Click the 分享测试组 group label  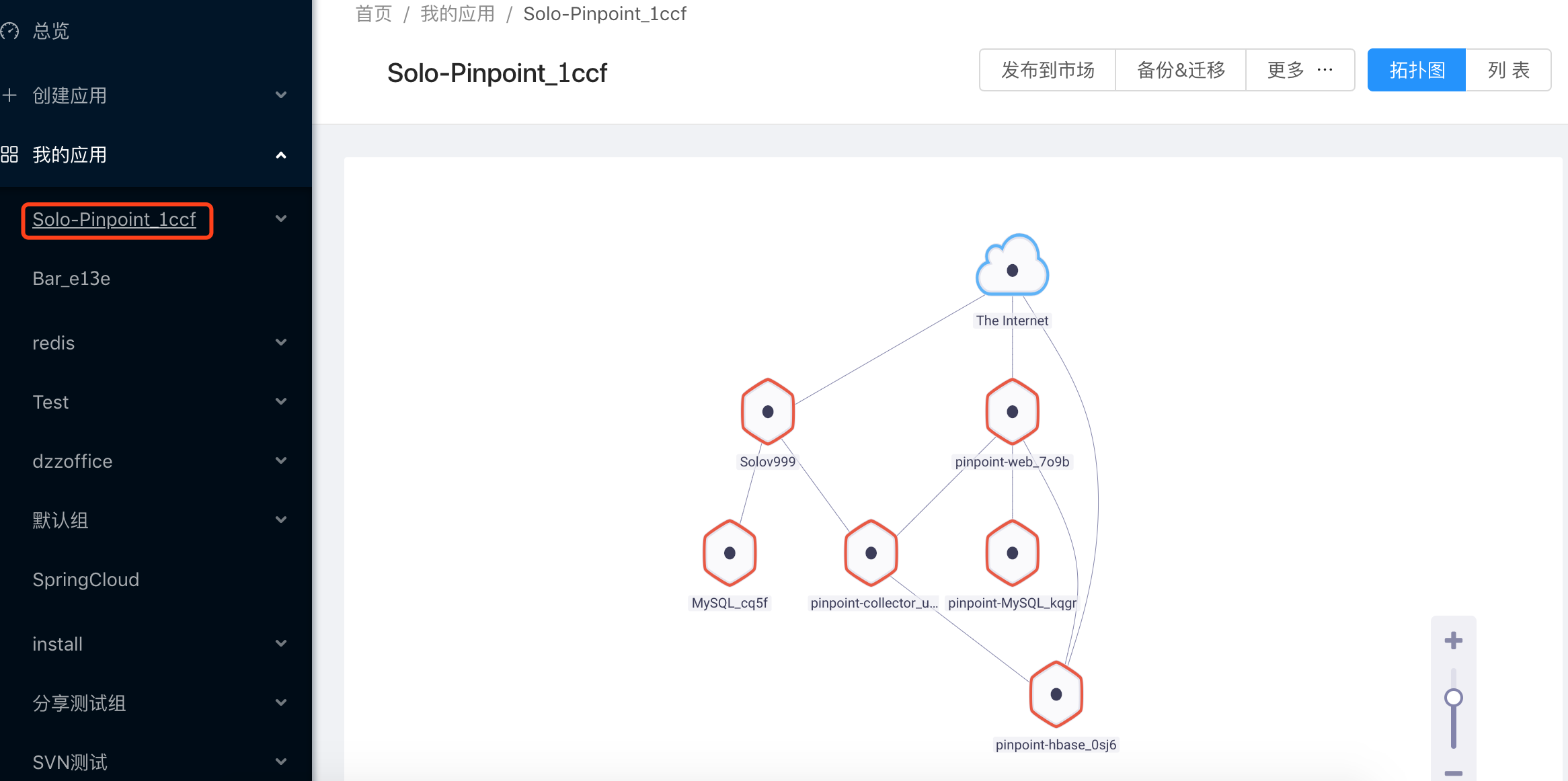click(79, 703)
